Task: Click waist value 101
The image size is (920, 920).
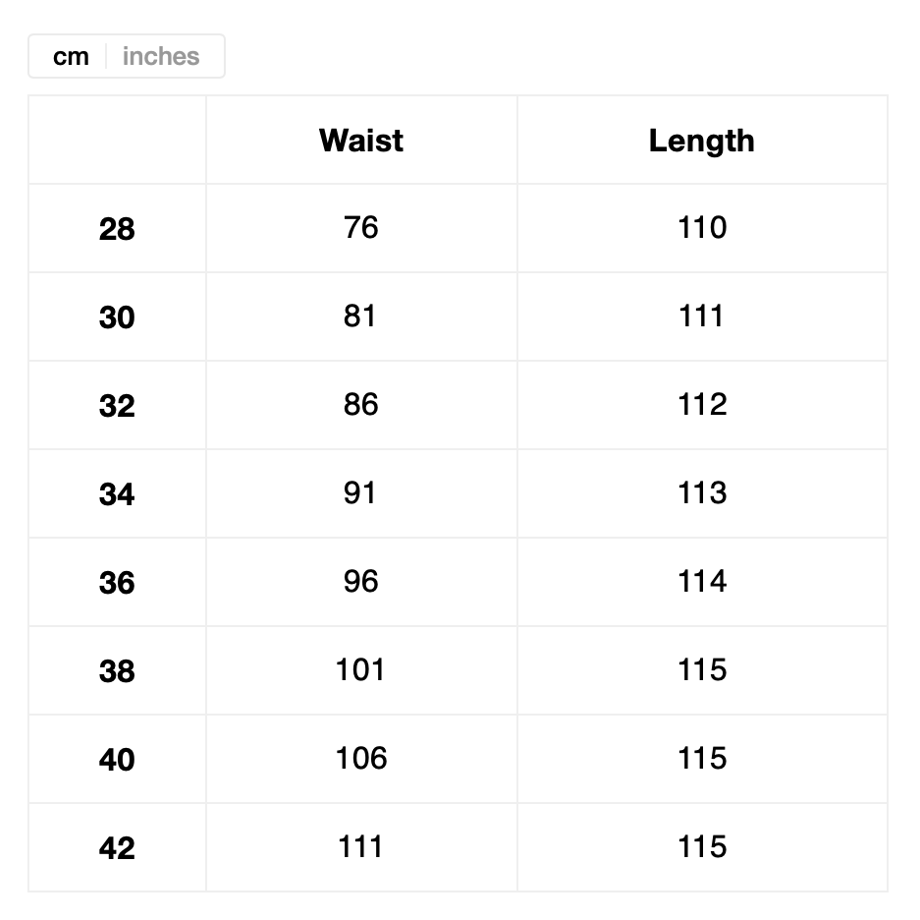Action: pyautogui.click(x=360, y=669)
